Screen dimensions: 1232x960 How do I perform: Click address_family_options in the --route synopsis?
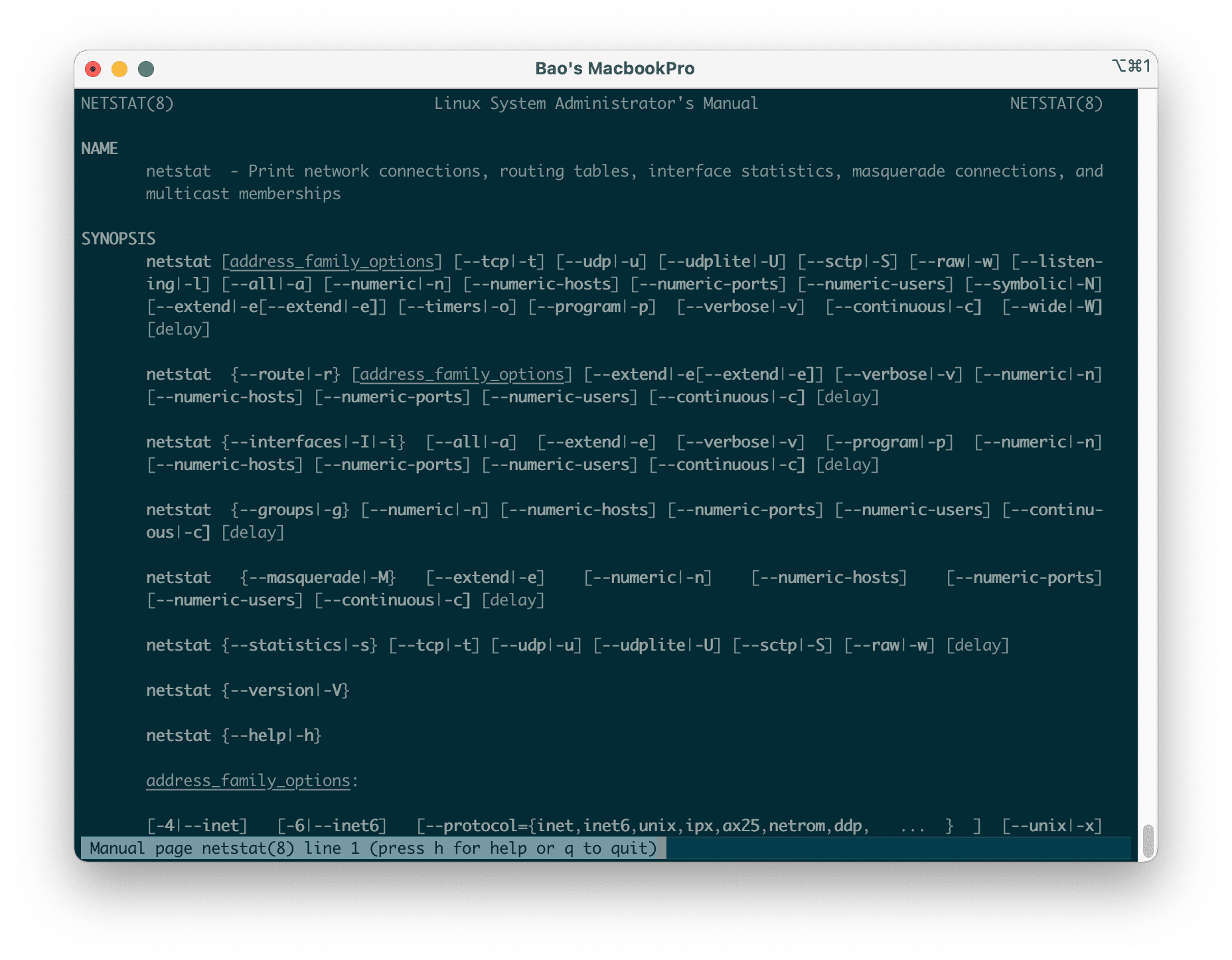click(x=462, y=374)
